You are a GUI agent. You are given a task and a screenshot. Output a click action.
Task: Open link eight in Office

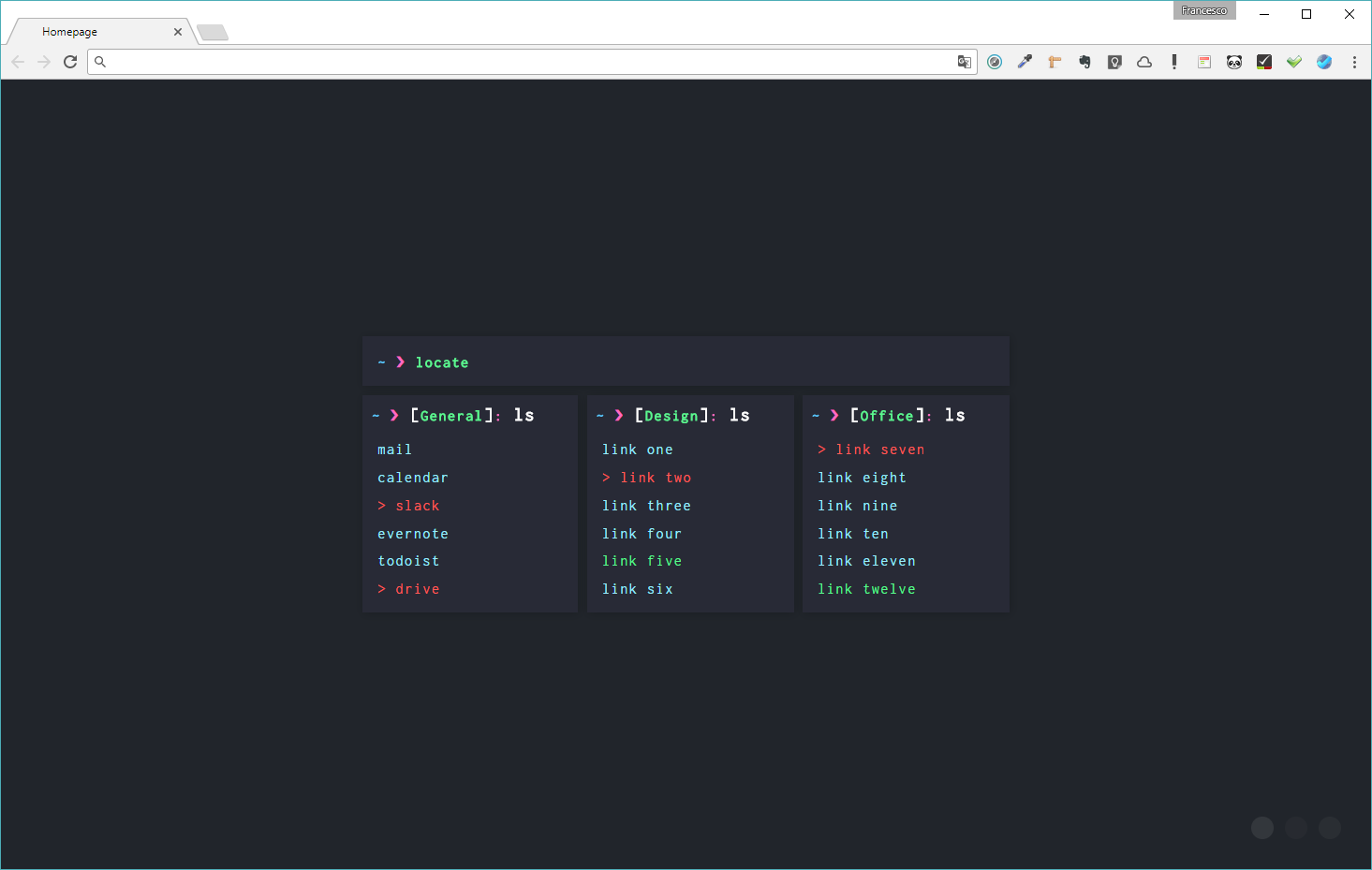click(862, 478)
